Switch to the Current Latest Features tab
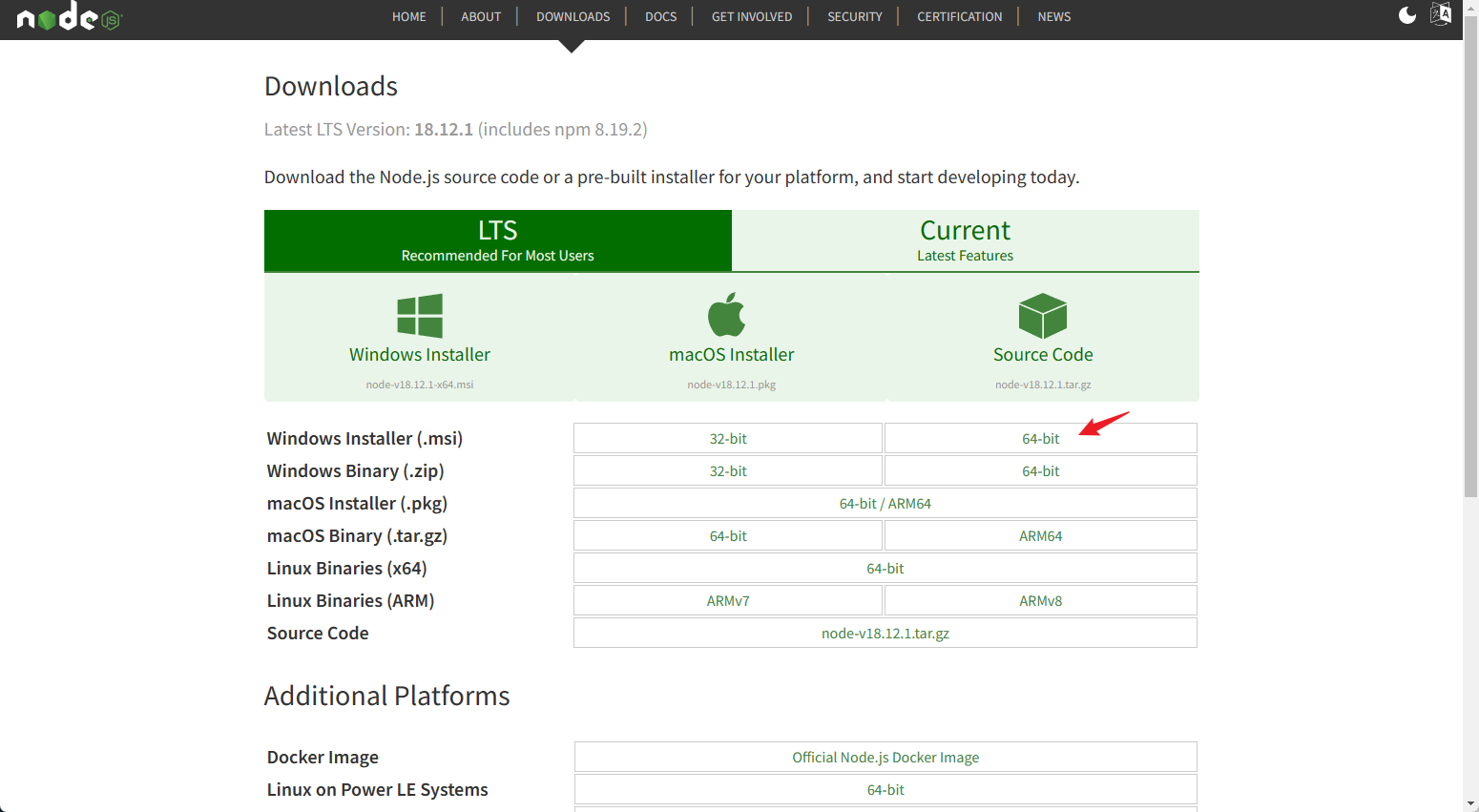Image resolution: width=1479 pixels, height=812 pixels. pos(966,240)
